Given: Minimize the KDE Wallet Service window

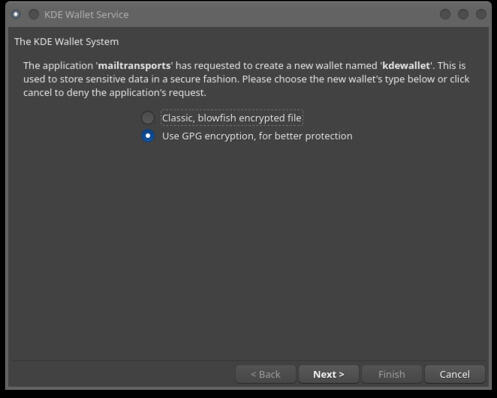Looking at the screenshot, I should click(x=445, y=14).
